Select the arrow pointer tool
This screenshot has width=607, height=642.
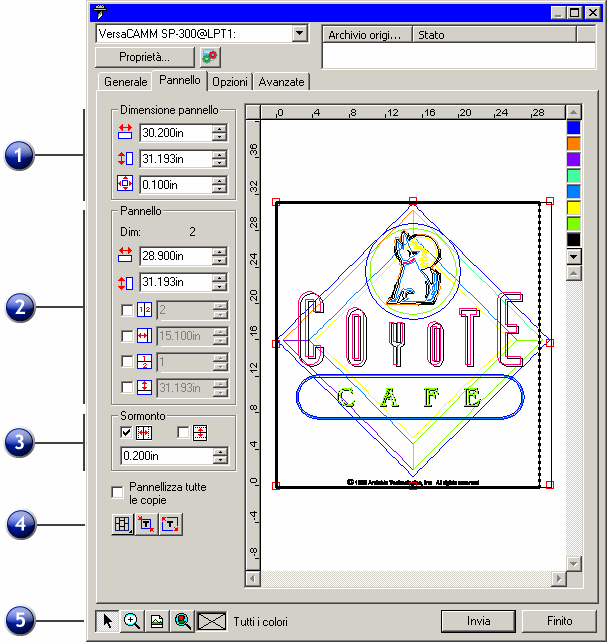point(107,621)
